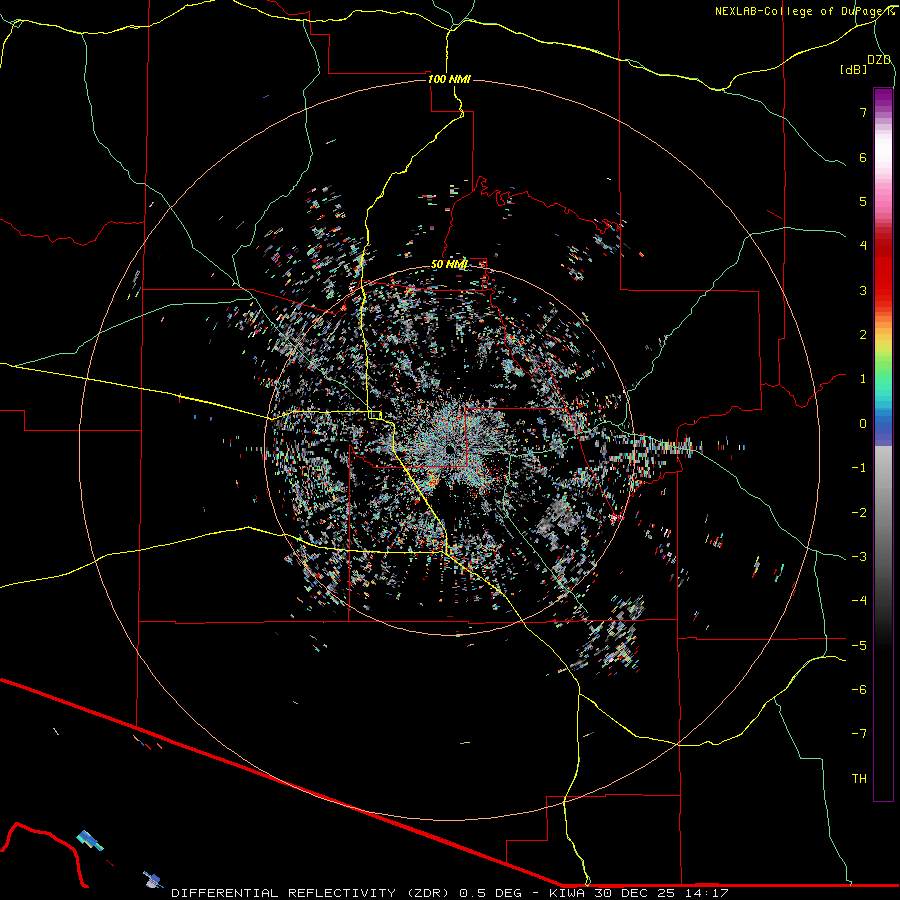This screenshot has width=900, height=900.
Task: Click the positive 5 tick on the color scale
Action: tap(863, 201)
